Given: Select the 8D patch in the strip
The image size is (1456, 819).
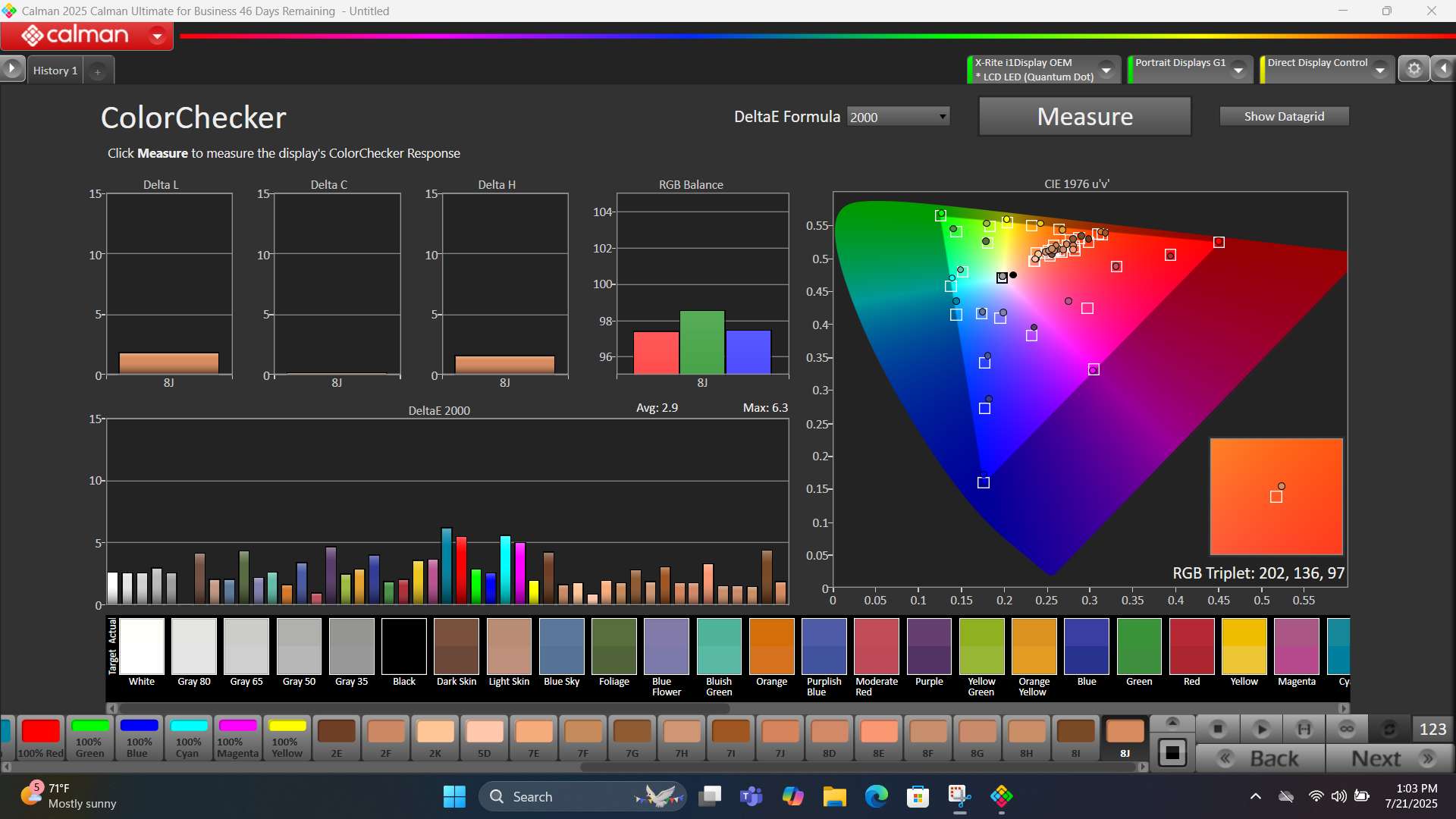Looking at the screenshot, I should pyautogui.click(x=830, y=738).
